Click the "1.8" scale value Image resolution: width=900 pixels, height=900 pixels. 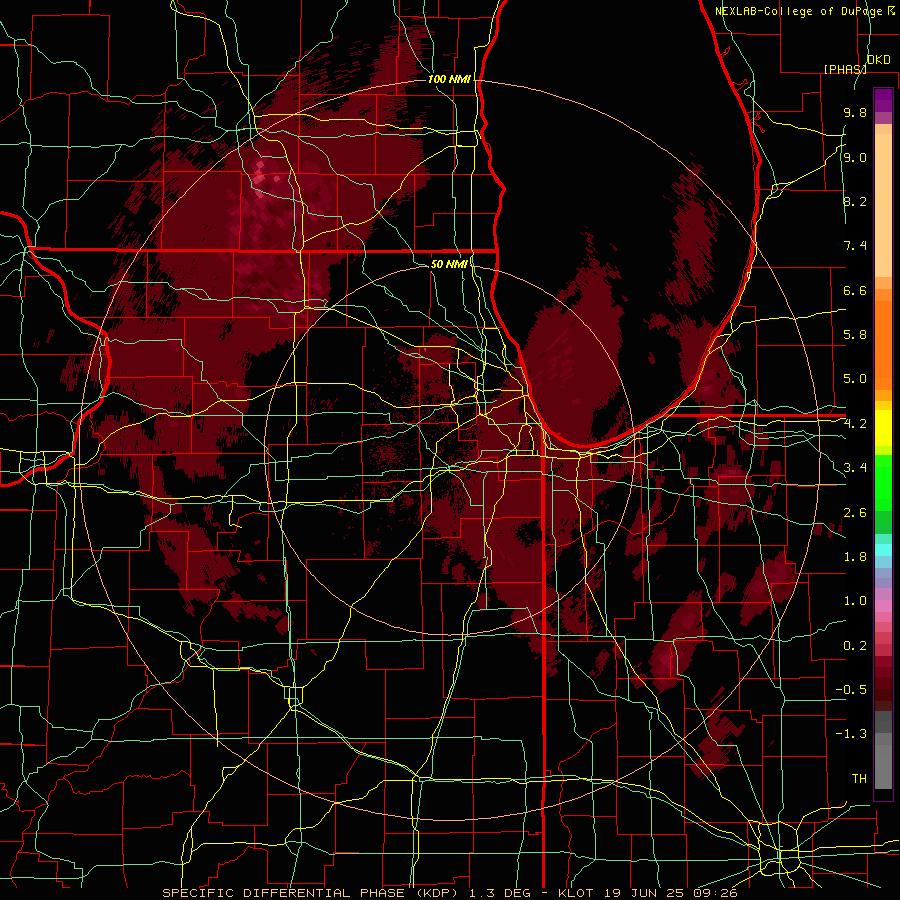855,557
